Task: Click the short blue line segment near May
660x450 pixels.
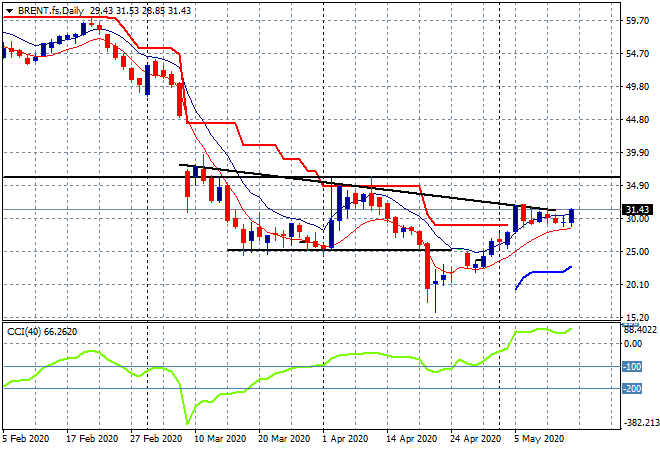Action: pos(540,271)
